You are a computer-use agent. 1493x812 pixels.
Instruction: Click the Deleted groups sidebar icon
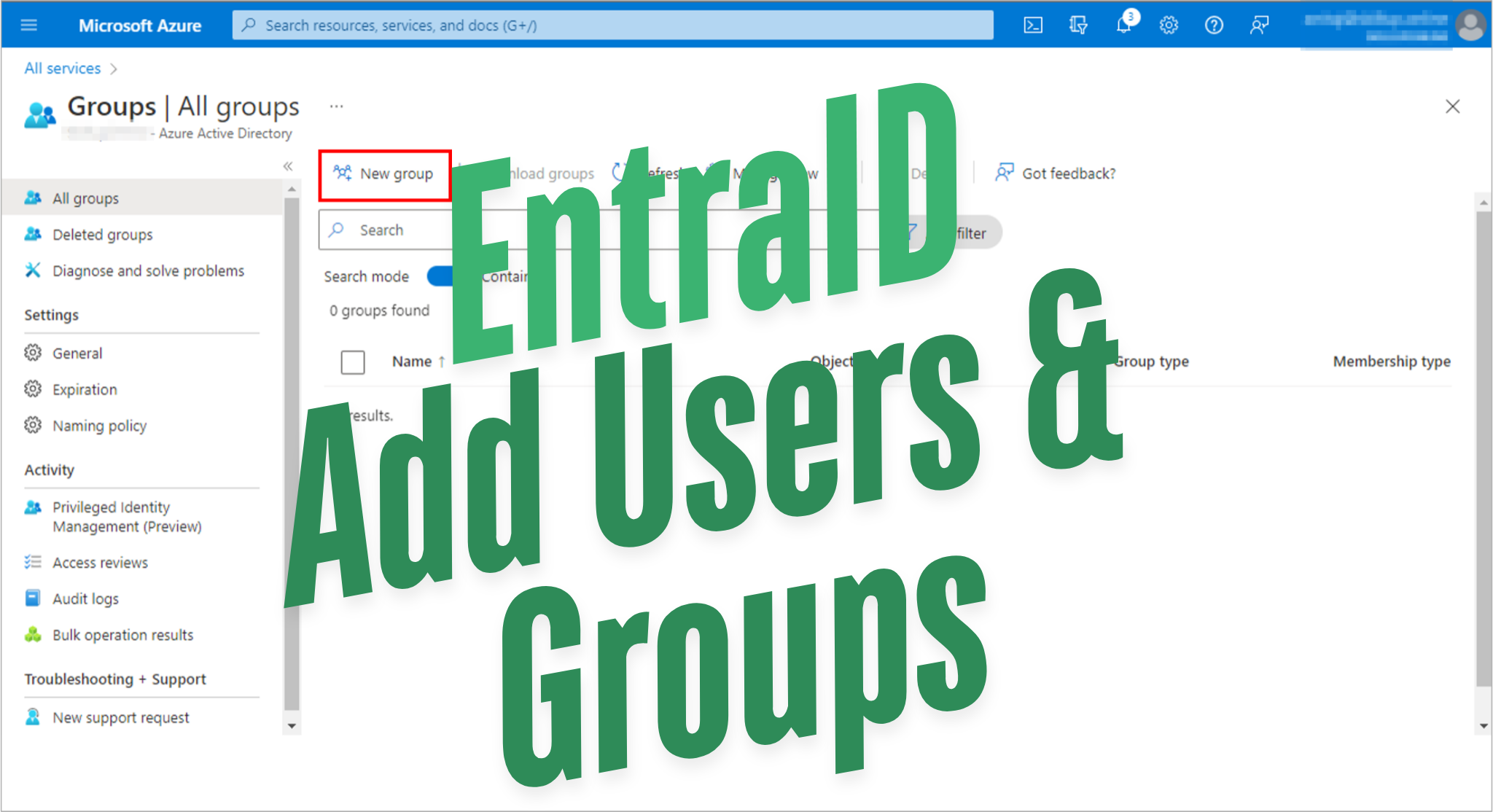(33, 234)
